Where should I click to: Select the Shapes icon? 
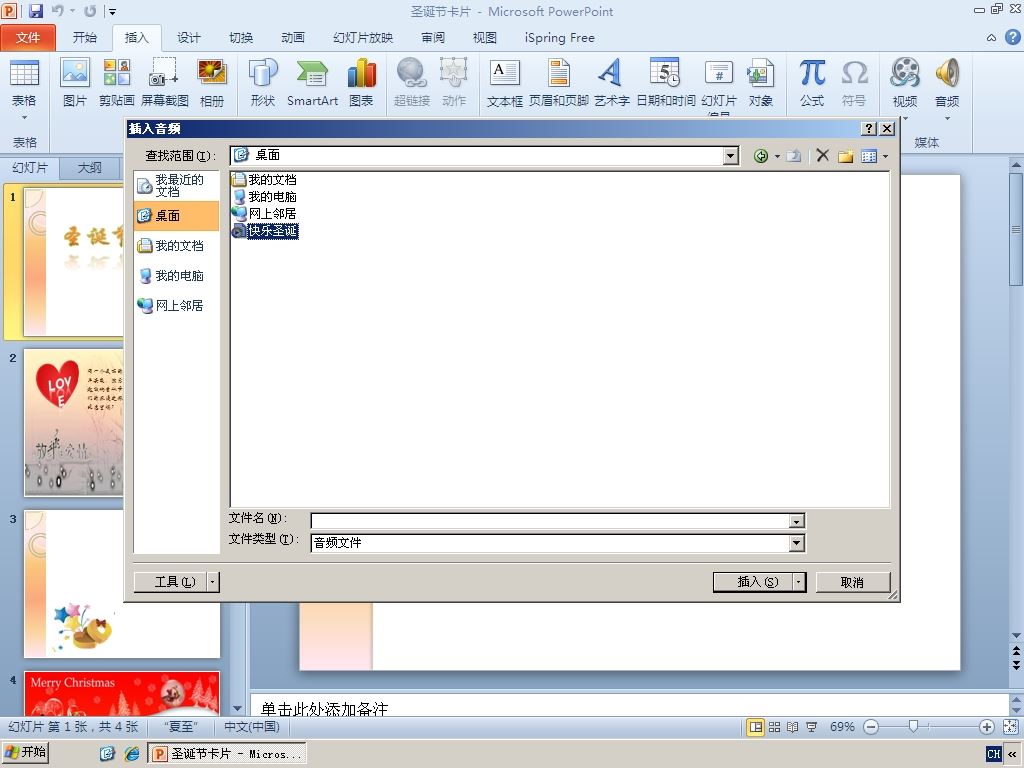pyautogui.click(x=263, y=72)
